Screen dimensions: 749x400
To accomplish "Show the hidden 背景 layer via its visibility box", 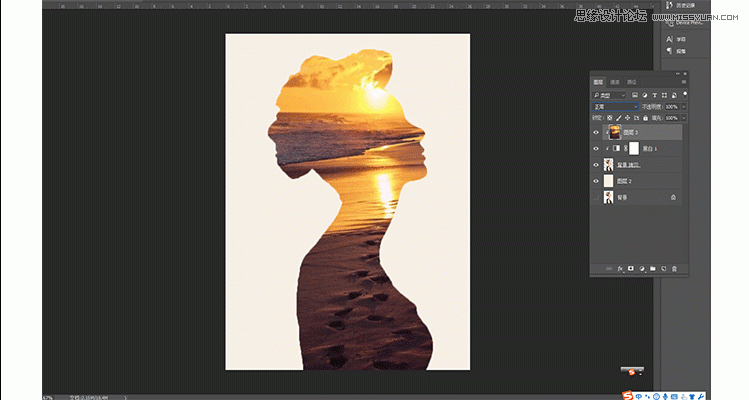I will [596, 197].
